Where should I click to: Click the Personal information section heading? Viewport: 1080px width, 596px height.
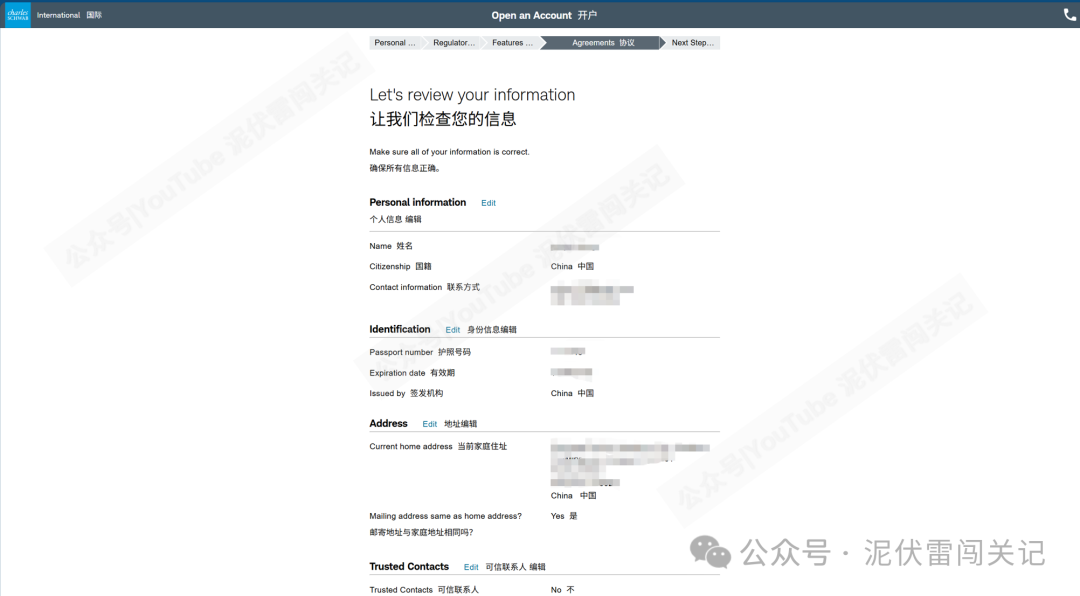pyautogui.click(x=417, y=203)
